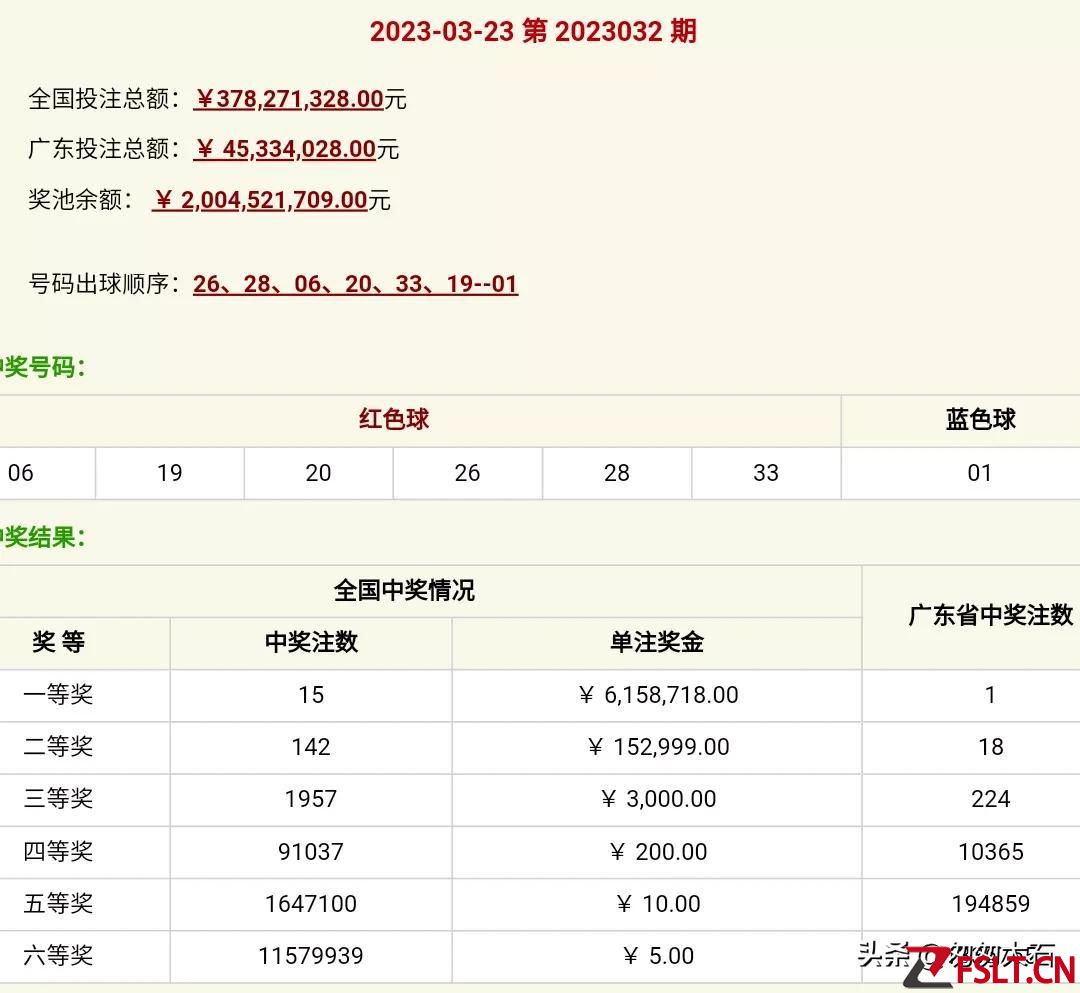Click the ball draw order numbers link
Viewport: 1080px width, 993px height.
coord(355,284)
